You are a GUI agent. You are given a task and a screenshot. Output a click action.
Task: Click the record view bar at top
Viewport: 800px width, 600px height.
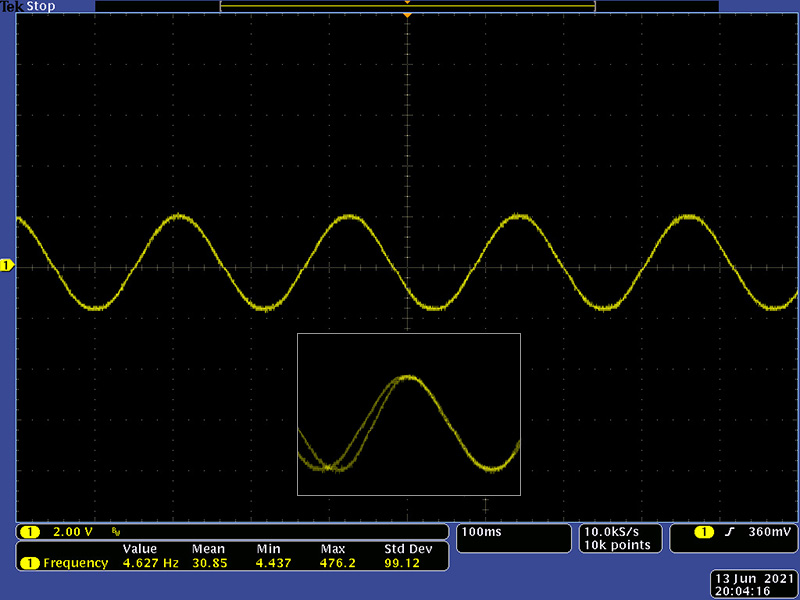click(x=407, y=6)
